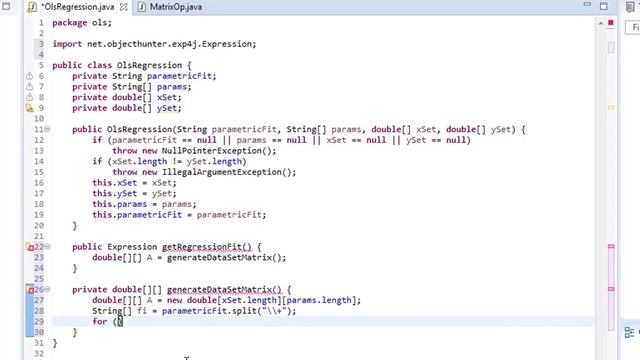The width and height of the screenshot is (640, 360).
Task: Switch to the MatrixOp.java tab
Action: coord(170,7)
